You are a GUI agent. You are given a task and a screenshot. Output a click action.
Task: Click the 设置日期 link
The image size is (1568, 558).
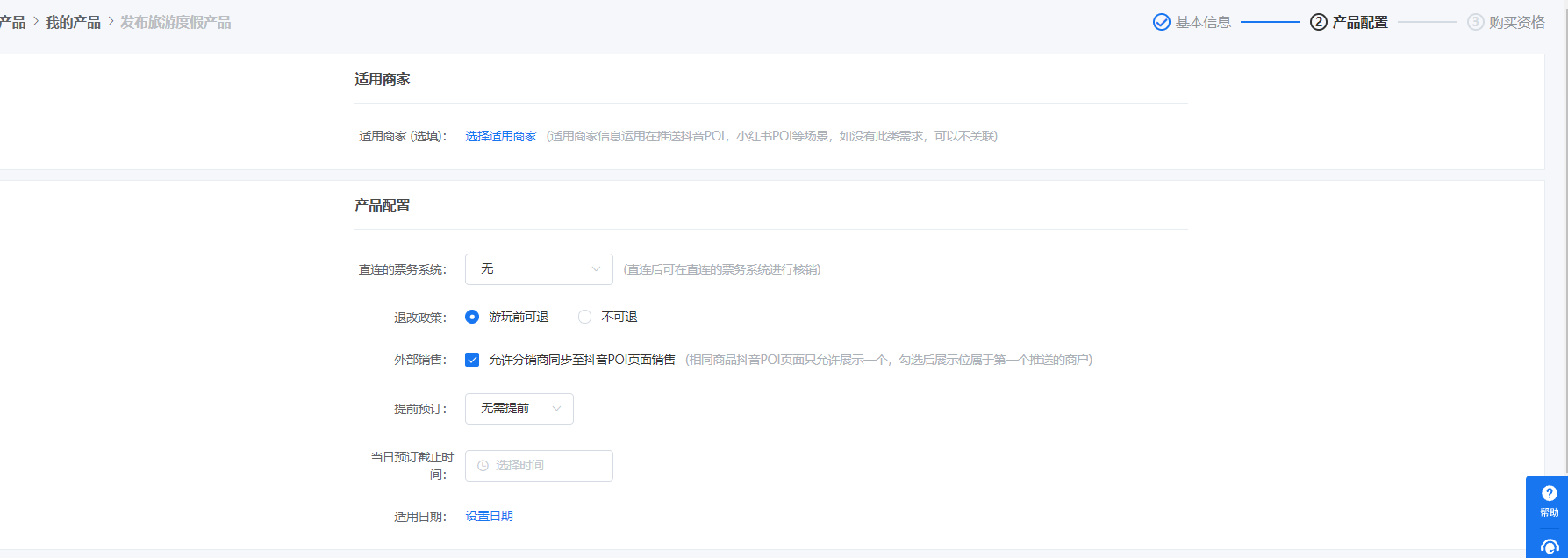(489, 516)
